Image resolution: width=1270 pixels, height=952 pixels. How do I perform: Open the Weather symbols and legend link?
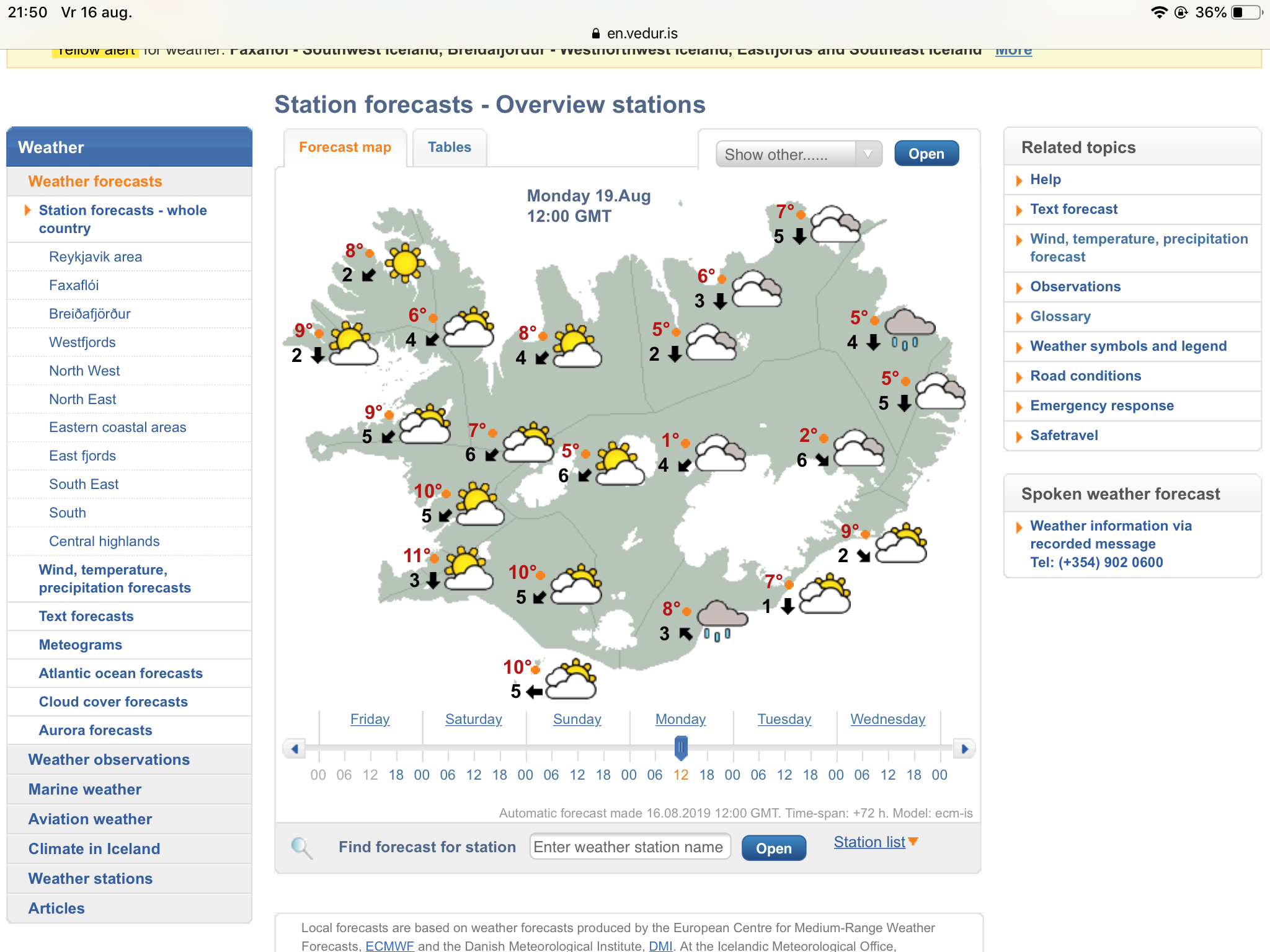(1128, 346)
